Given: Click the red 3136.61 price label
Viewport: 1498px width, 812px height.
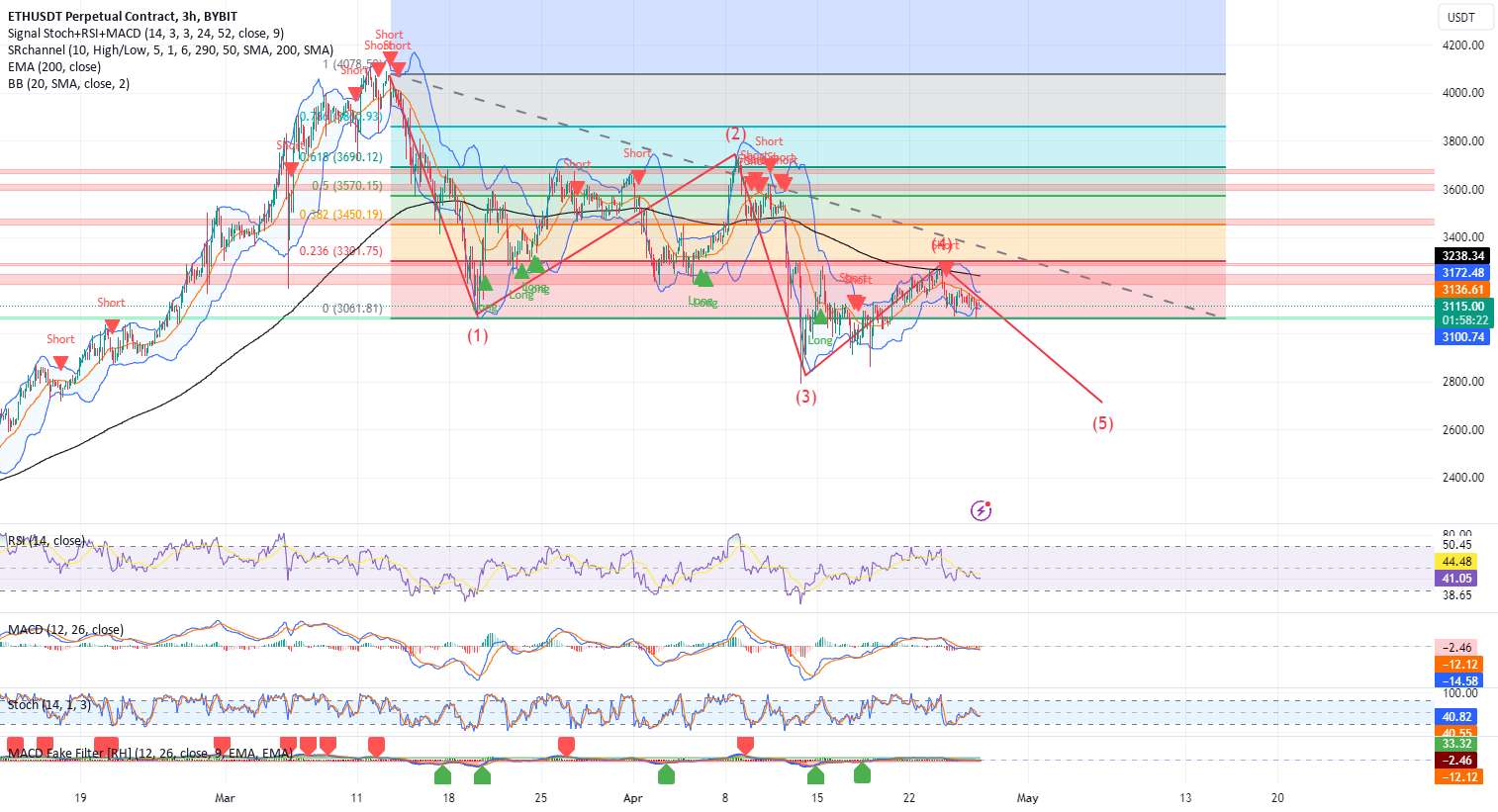Looking at the screenshot, I should point(1462,290).
